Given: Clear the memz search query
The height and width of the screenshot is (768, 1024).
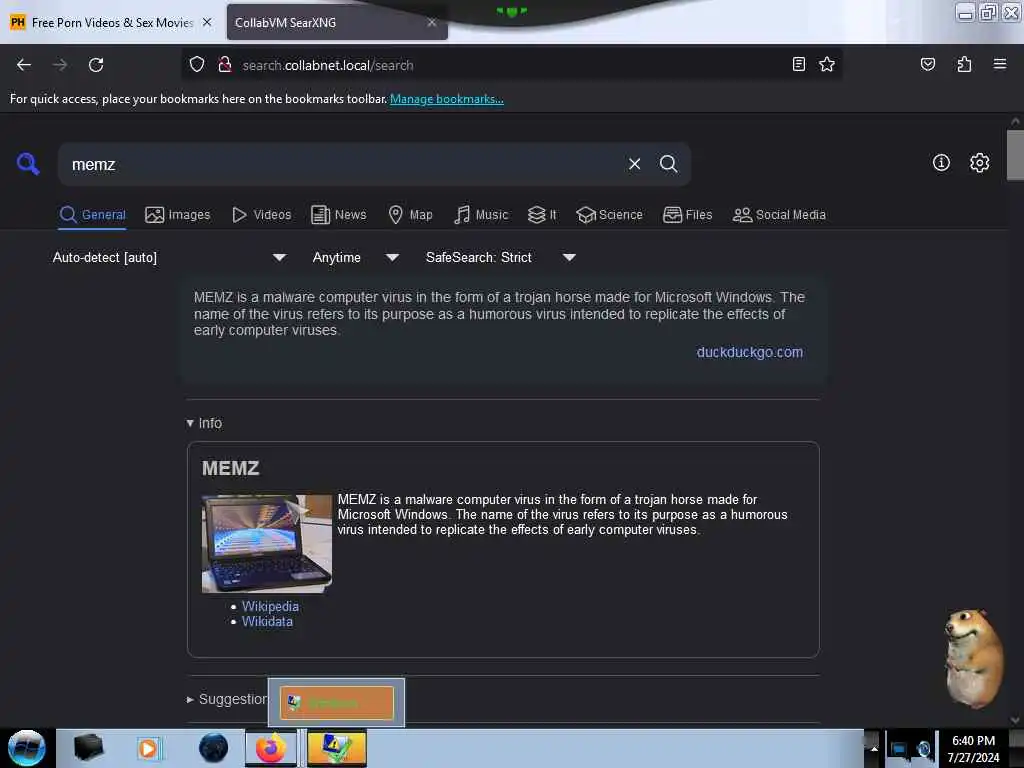Looking at the screenshot, I should click(x=634, y=164).
